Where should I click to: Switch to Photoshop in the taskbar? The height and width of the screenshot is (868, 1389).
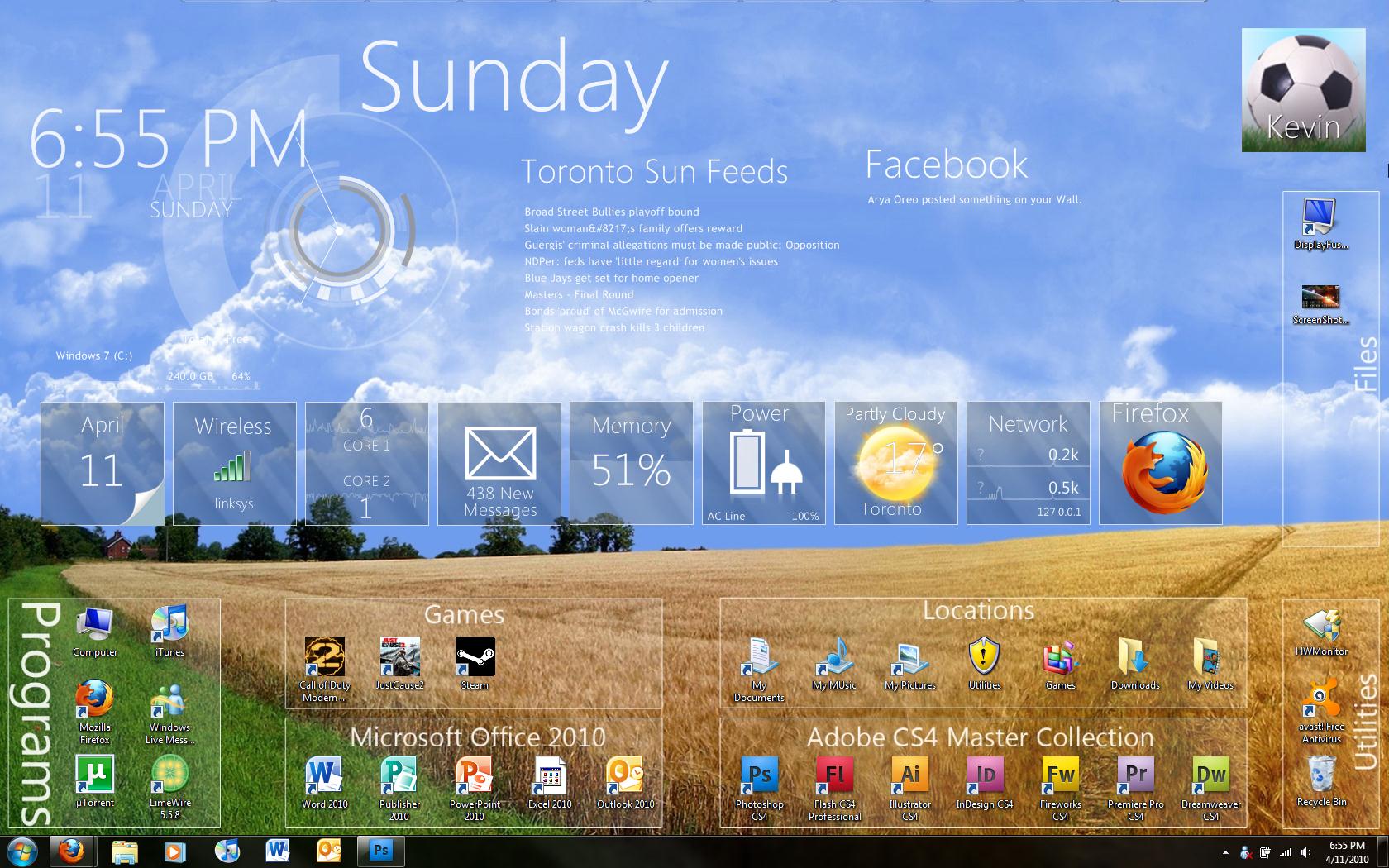[380, 851]
